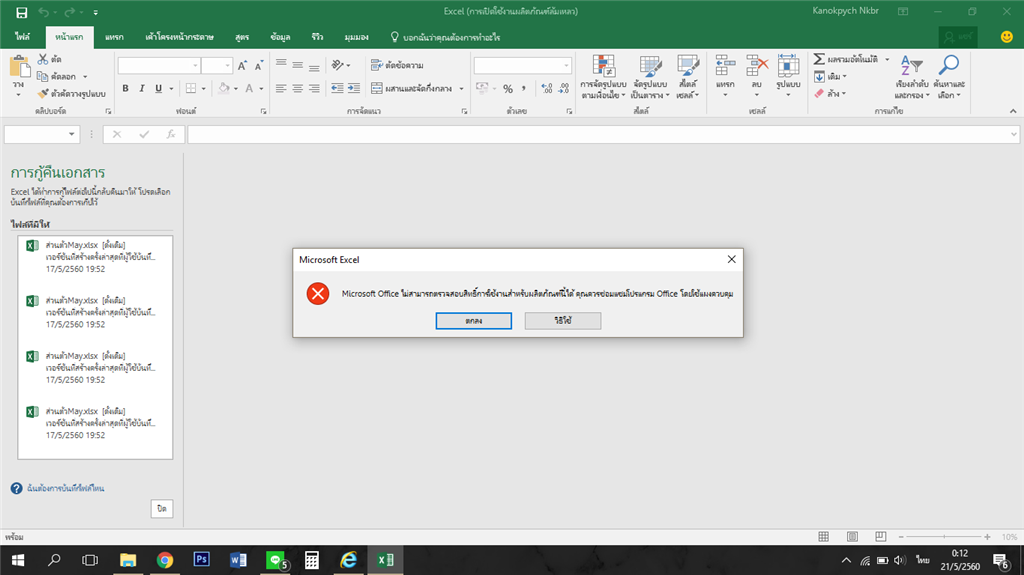
Task: Click Decrease Decimal icon
Action: [564, 89]
